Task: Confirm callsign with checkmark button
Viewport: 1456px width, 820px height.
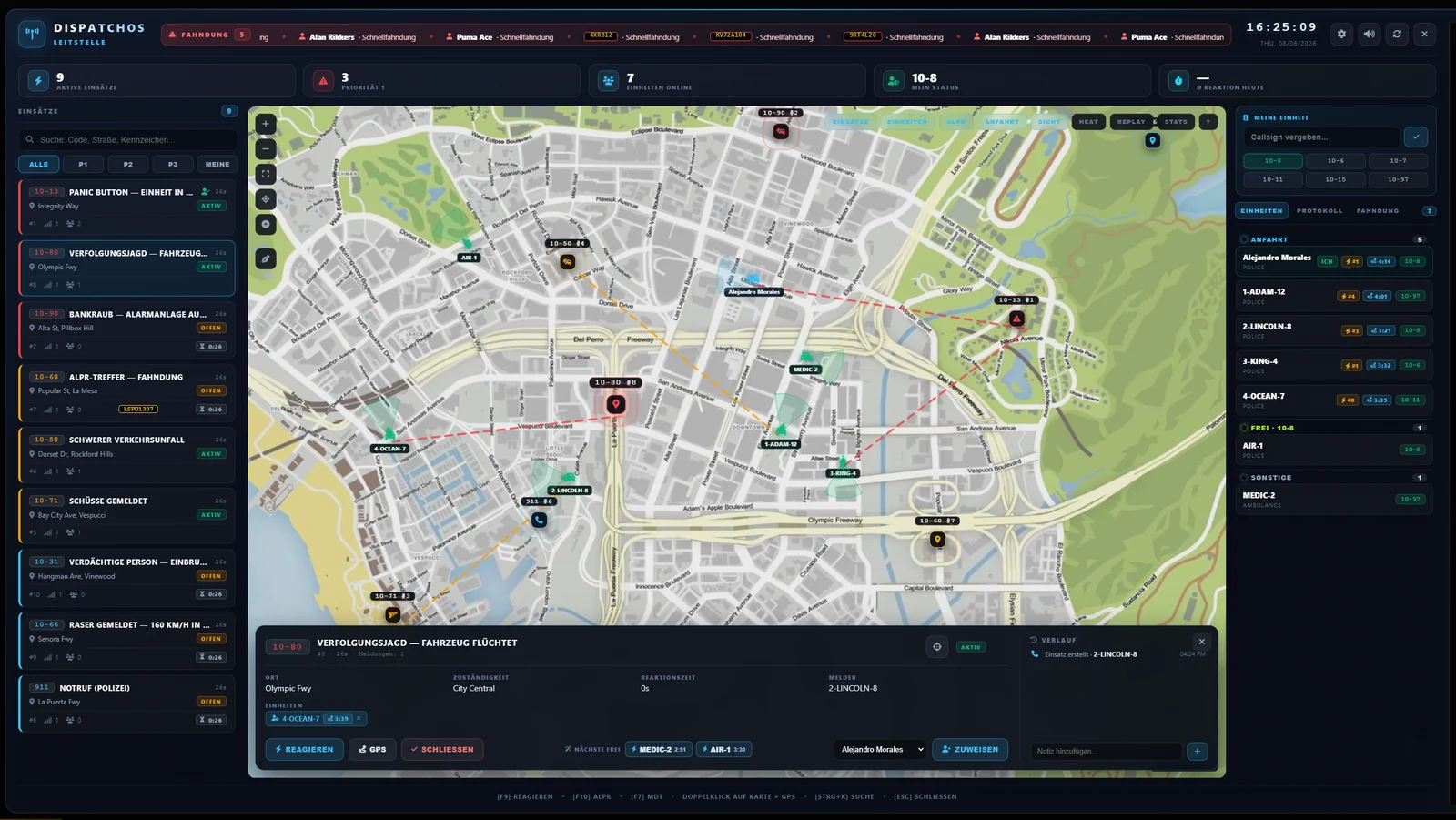Action: 1416,137
